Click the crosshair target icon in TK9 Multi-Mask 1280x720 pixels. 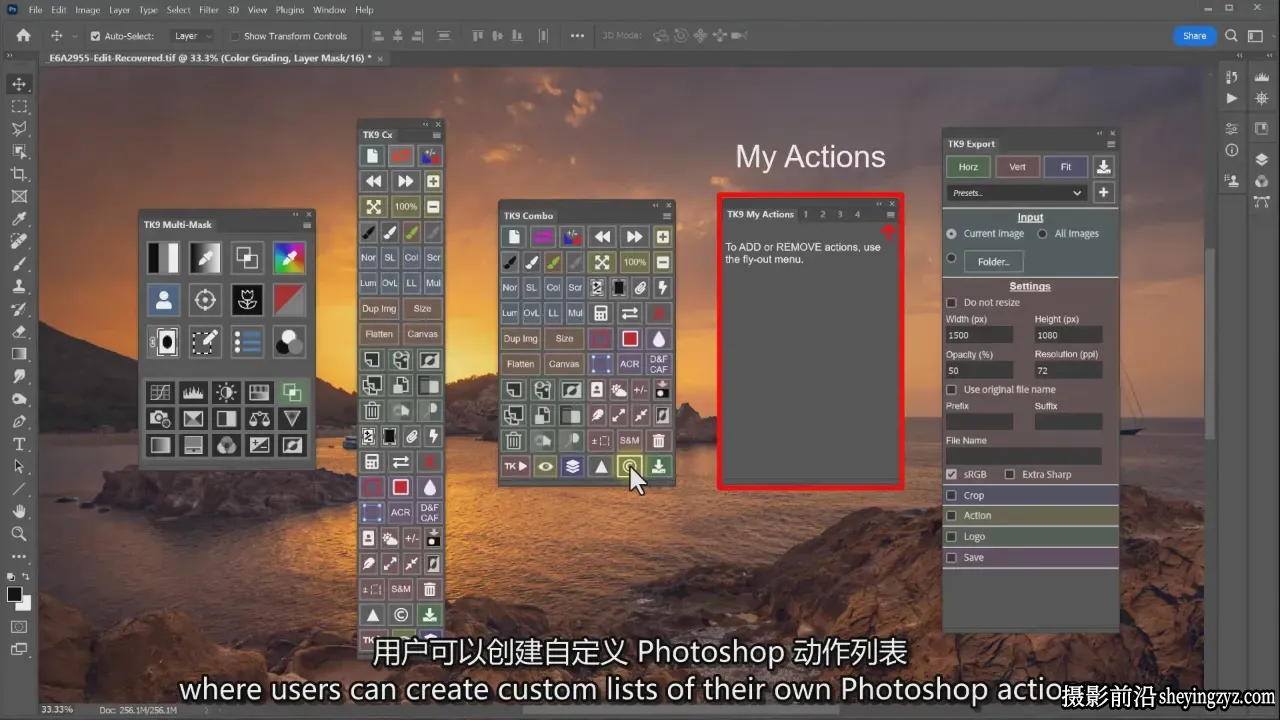point(205,299)
